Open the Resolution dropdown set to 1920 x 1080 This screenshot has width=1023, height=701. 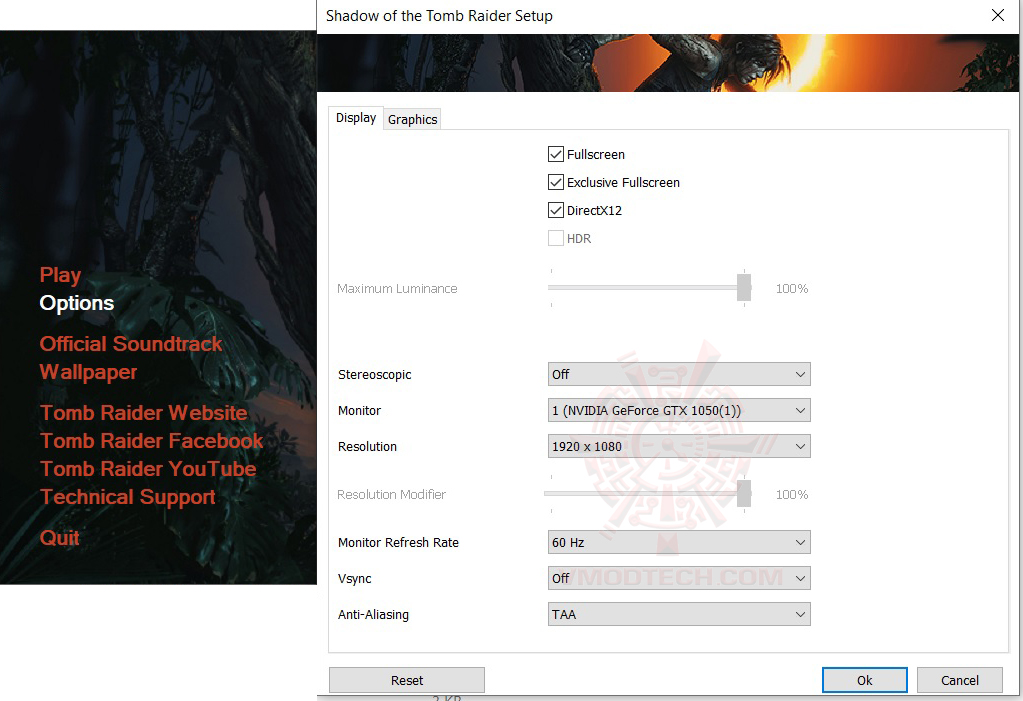[x=679, y=446]
